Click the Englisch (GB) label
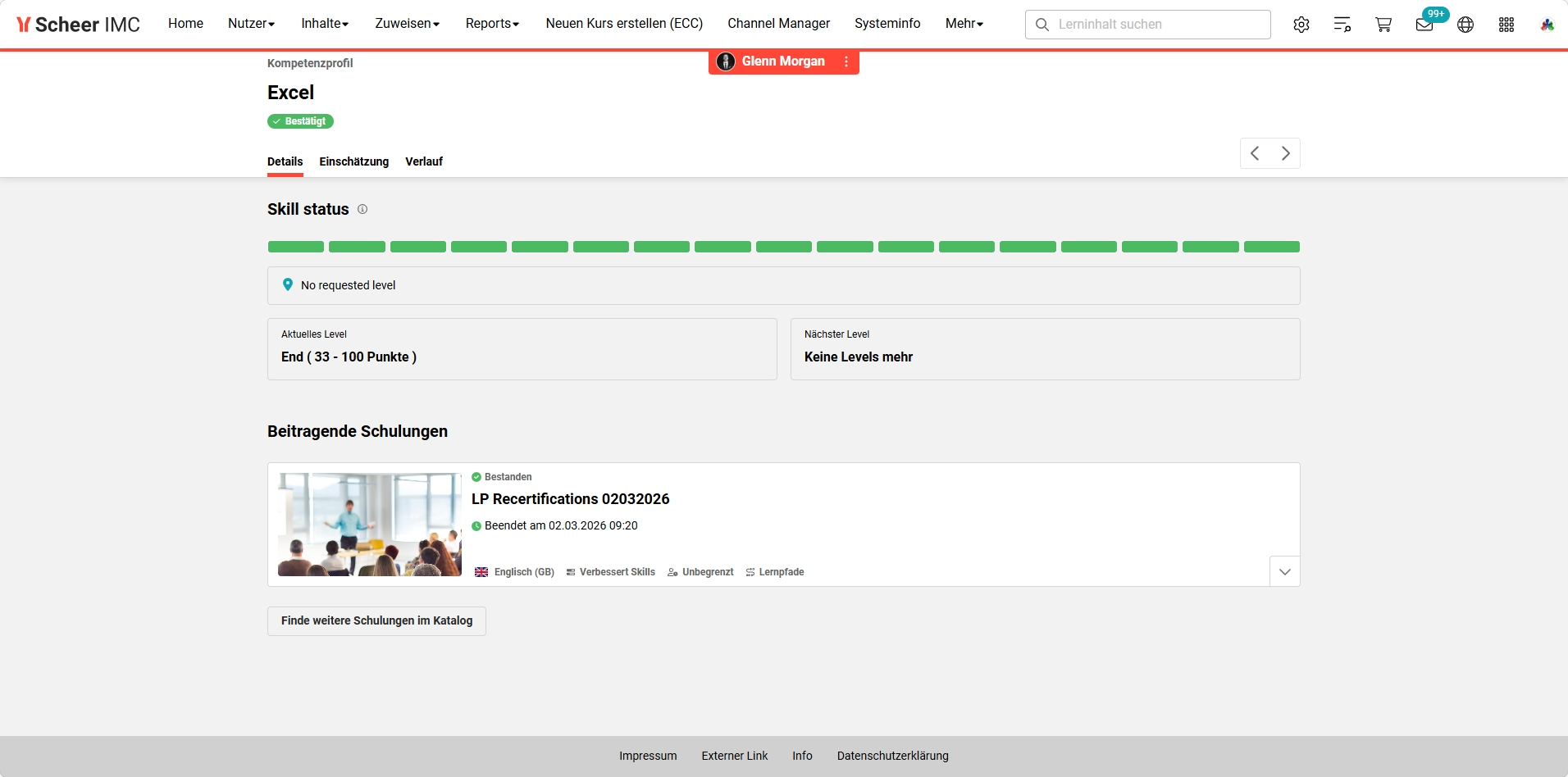 click(524, 572)
